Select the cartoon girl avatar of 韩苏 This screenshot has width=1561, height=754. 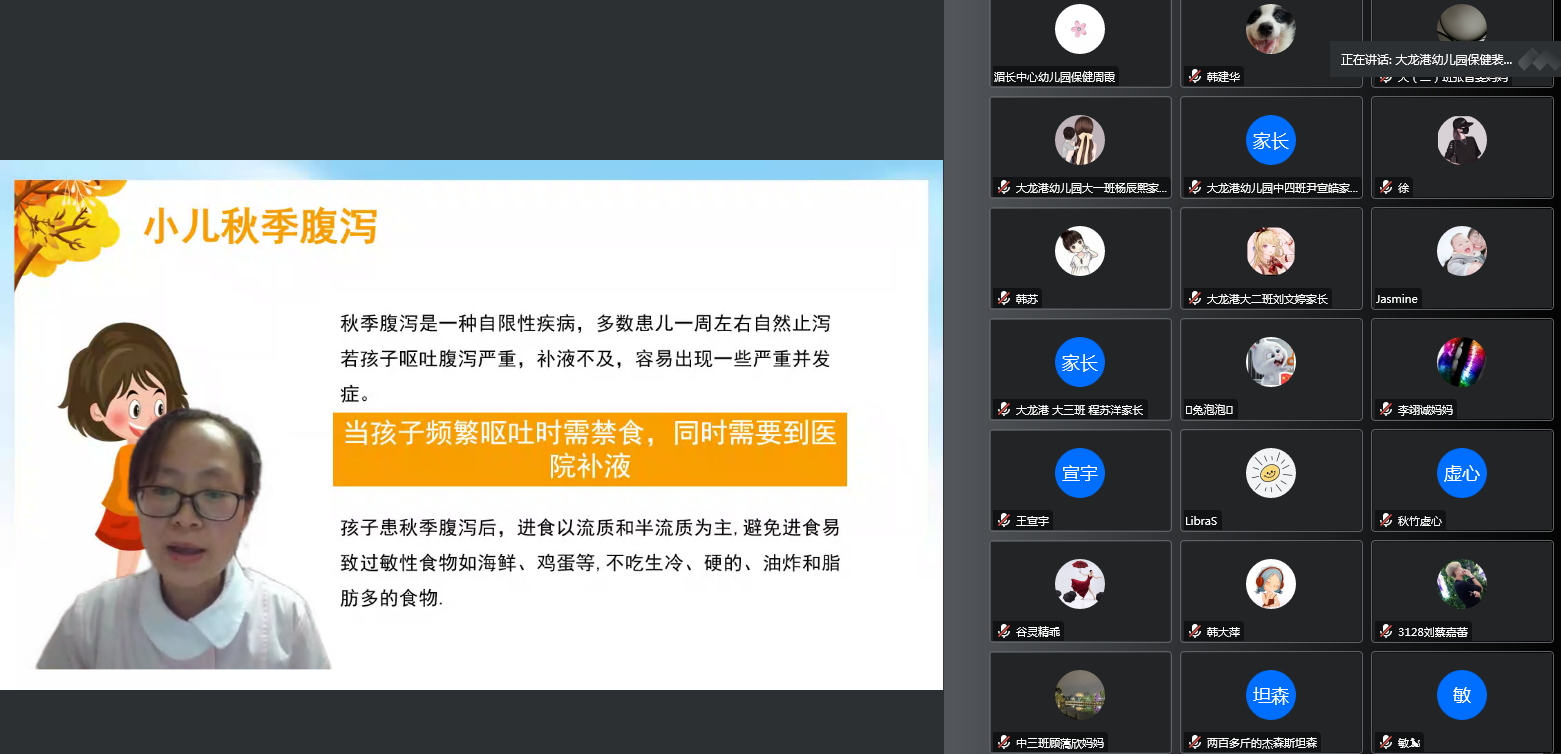pos(1080,251)
